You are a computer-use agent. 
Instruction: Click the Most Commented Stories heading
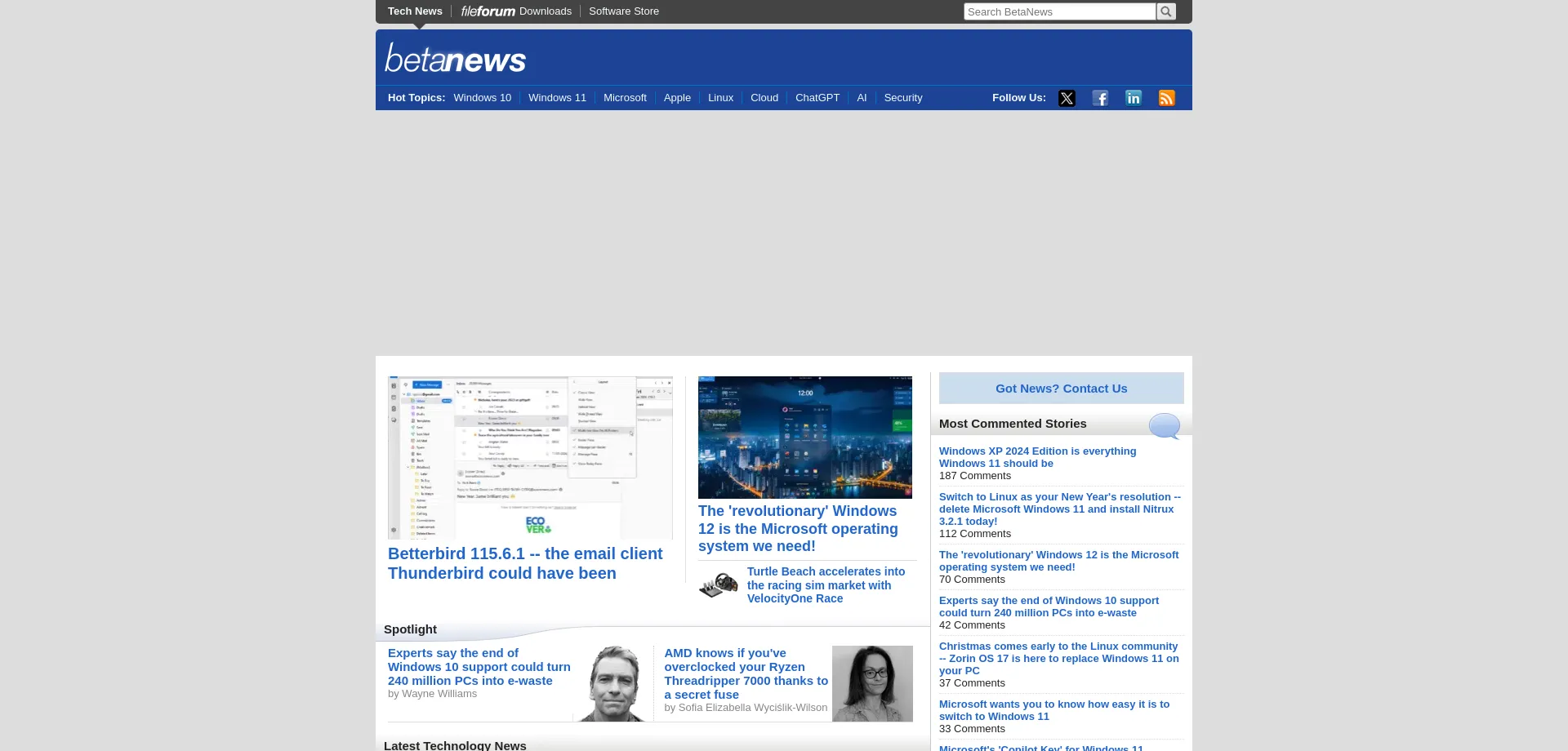1013,424
